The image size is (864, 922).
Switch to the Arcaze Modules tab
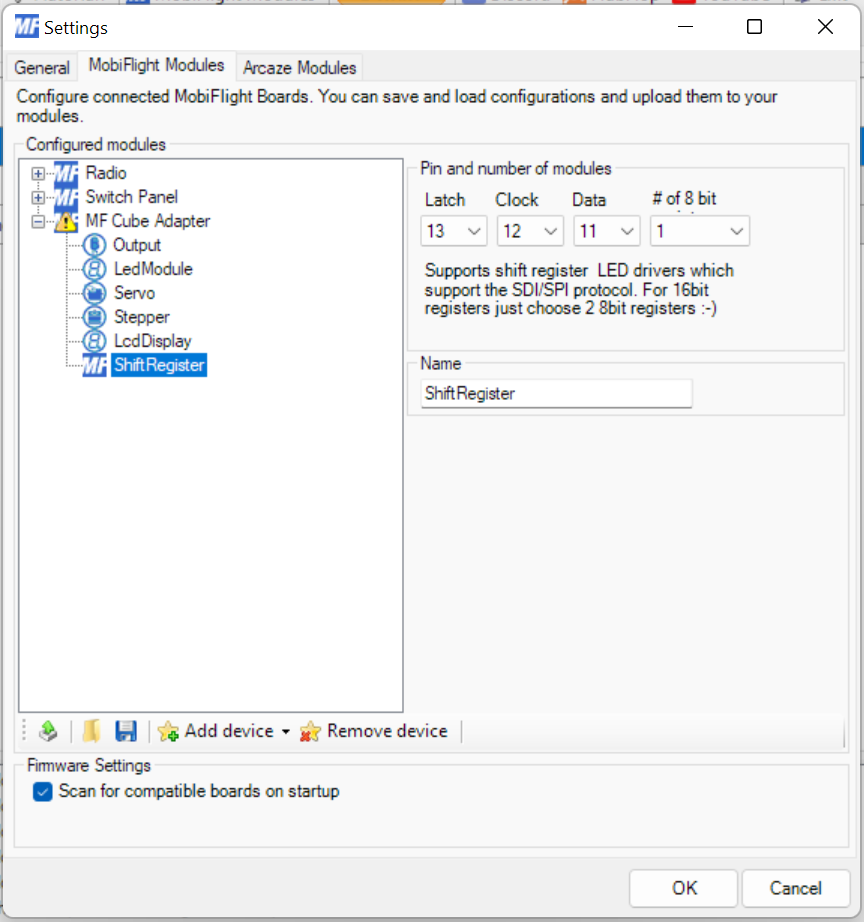pyautogui.click(x=299, y=68)
